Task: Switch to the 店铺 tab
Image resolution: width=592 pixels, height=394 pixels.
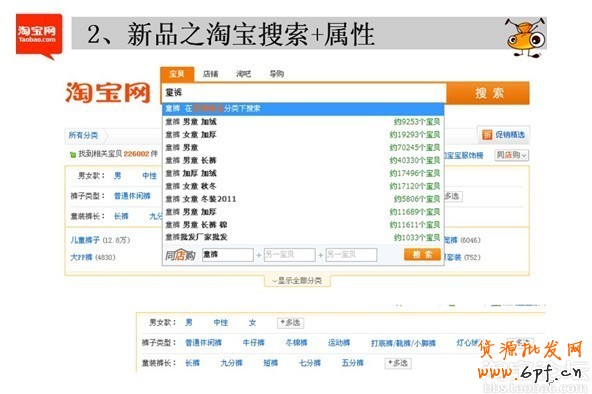Action: point(210,74)
